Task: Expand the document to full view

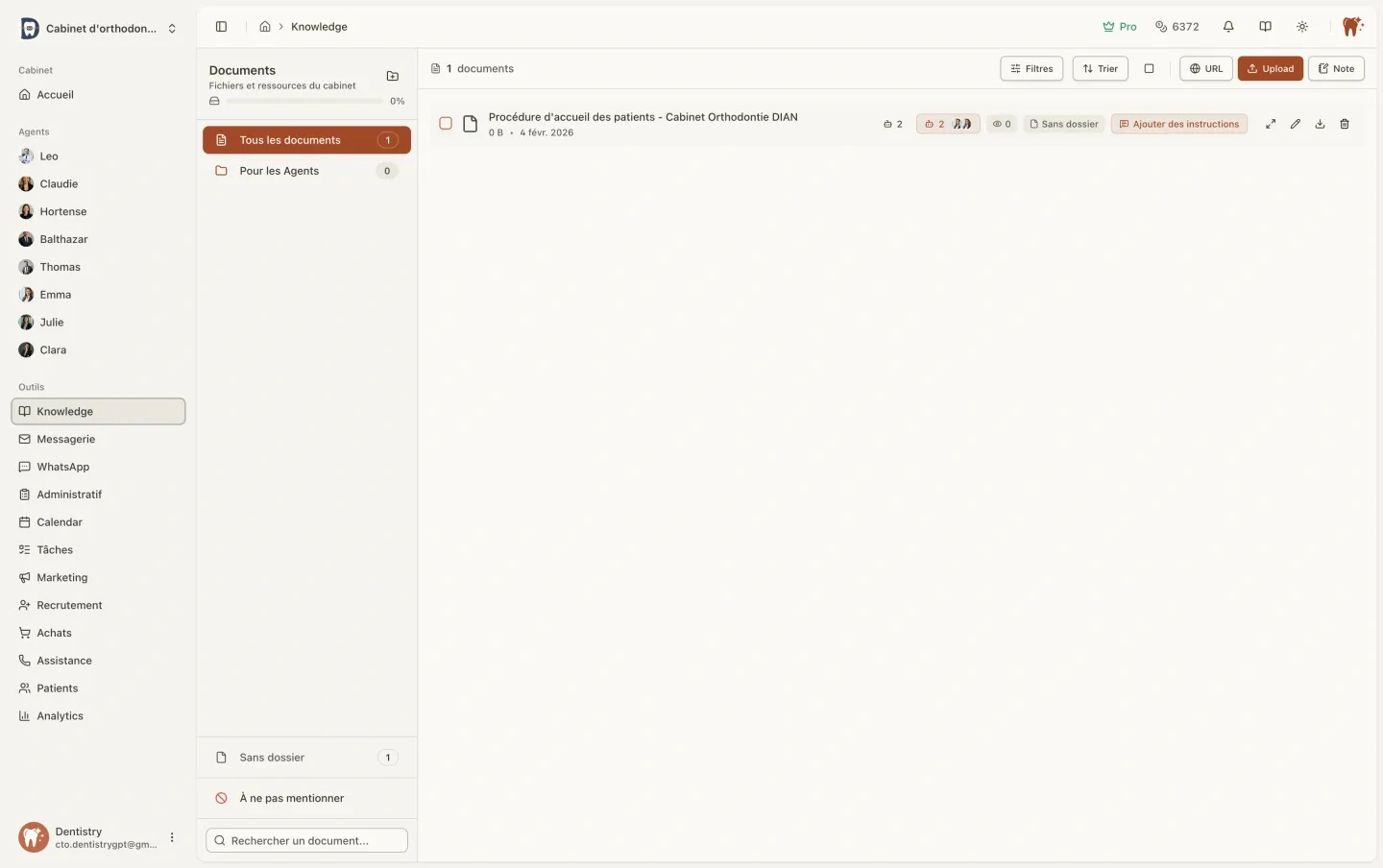Action: [x=1270, y=124]
